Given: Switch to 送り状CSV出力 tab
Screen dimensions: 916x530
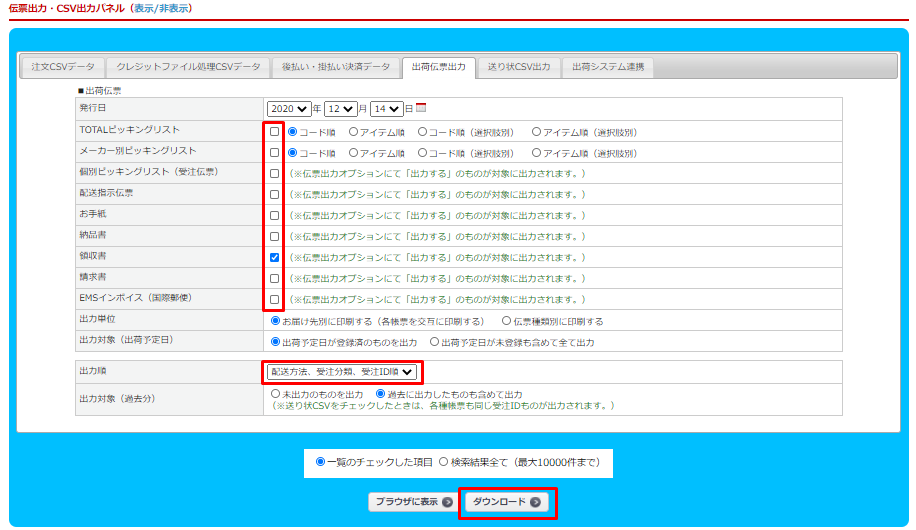Looking at the screenshot, I should (519, 67).
